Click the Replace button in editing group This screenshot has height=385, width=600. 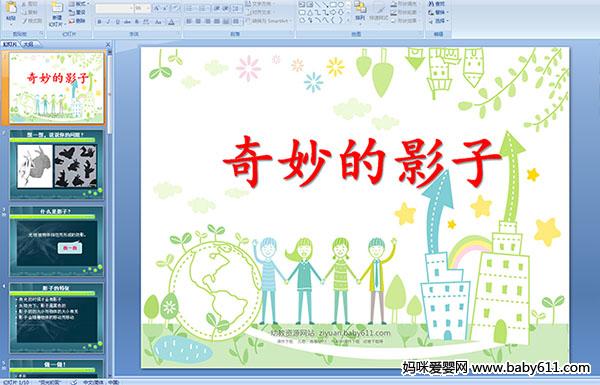click(438, 13)
